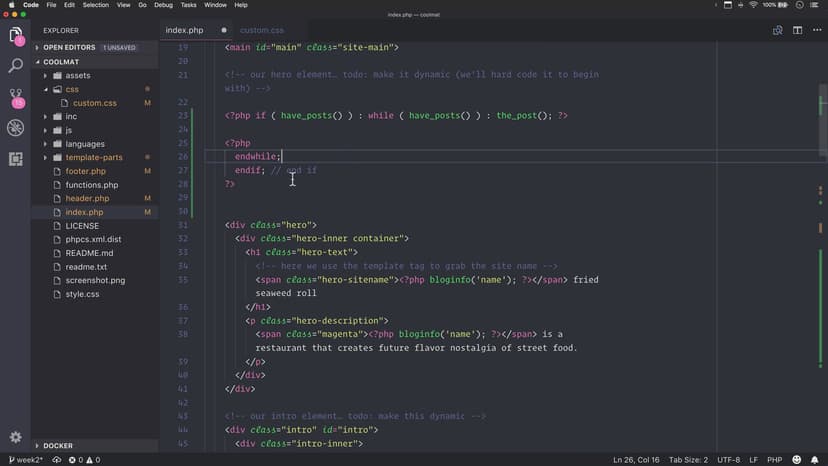Viewport: 828px width, 466px height.
Task: Open the editor More Actions ellipsis
Action: (815, 30)
